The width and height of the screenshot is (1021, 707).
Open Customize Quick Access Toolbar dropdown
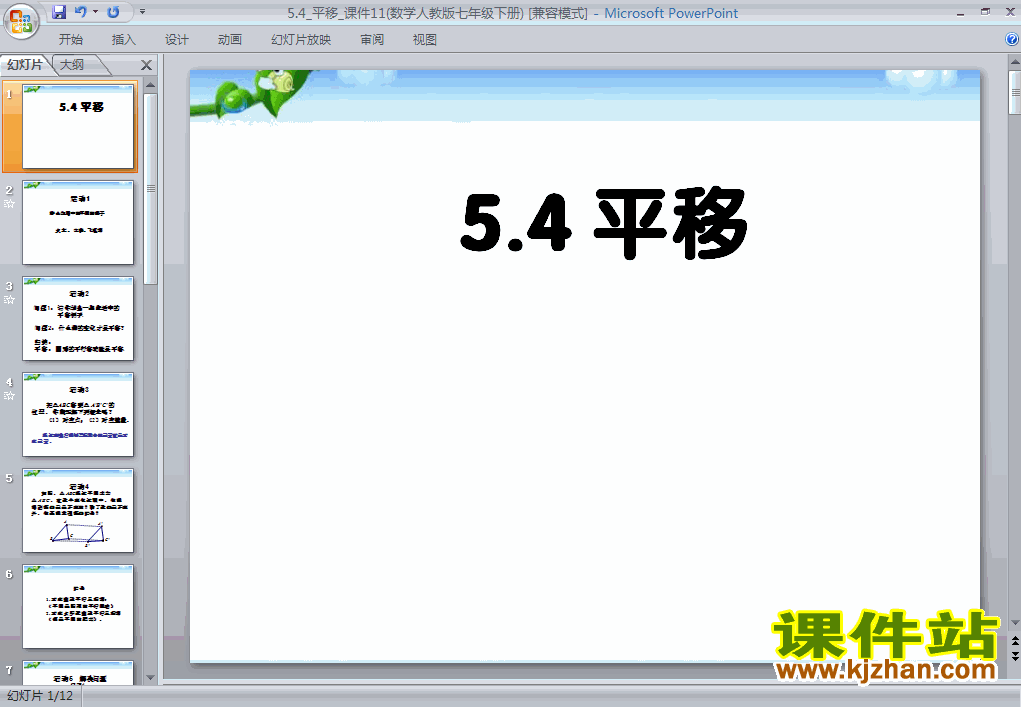click(143, 12)
